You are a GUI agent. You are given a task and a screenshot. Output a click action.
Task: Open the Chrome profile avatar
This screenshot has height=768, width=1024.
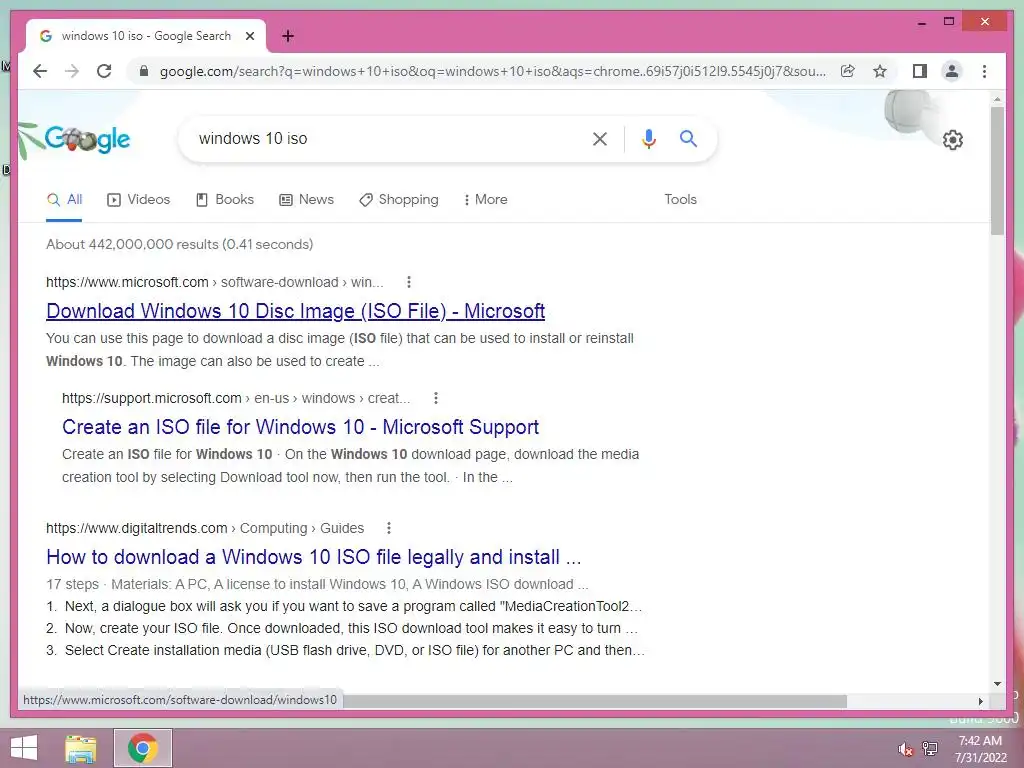click(952, 71)
